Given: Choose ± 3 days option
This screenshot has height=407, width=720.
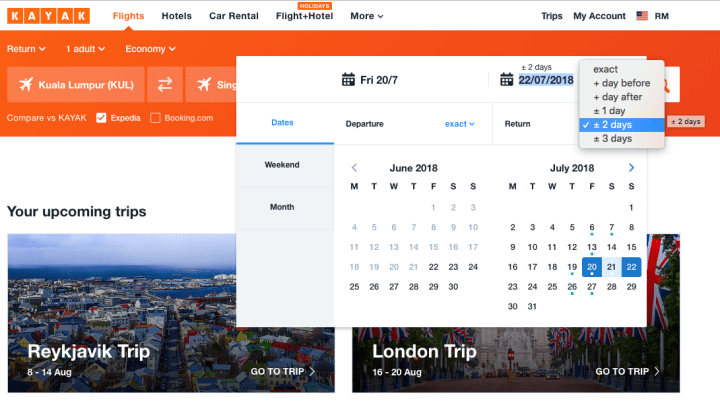Looking at the screenshot, I should click(622, 138).
